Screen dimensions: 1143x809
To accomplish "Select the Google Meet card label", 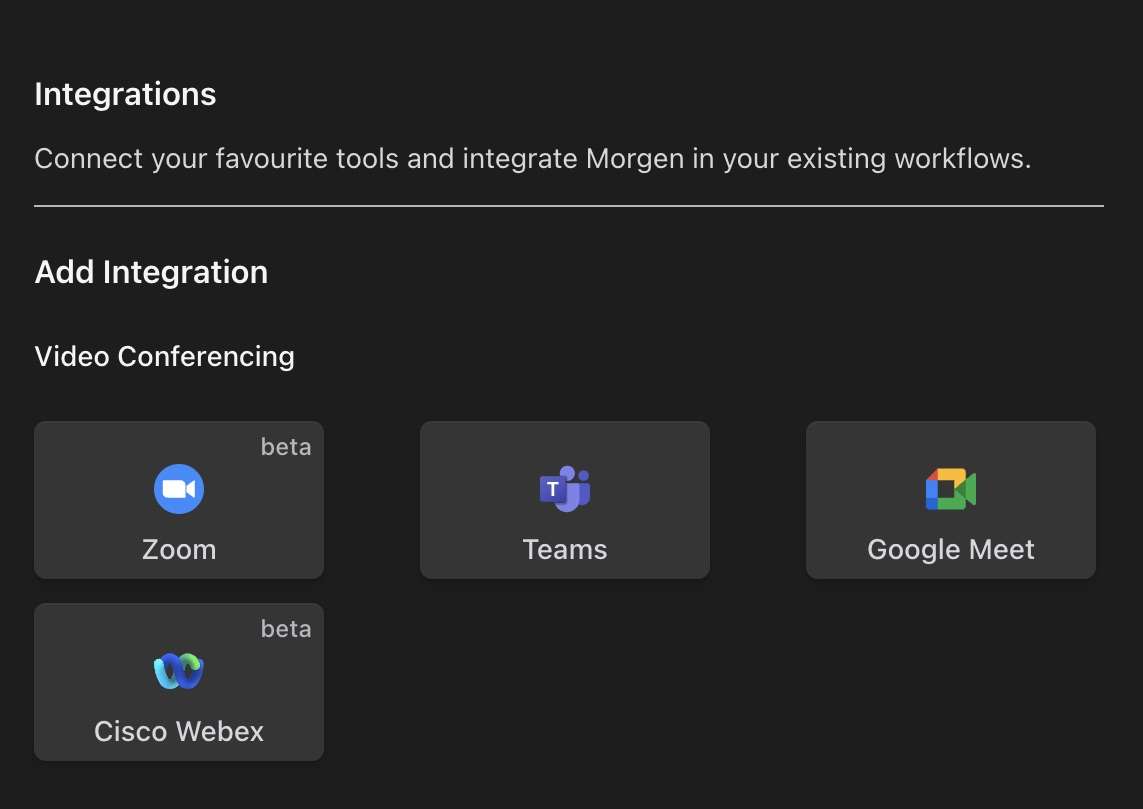I will (951, 550).
